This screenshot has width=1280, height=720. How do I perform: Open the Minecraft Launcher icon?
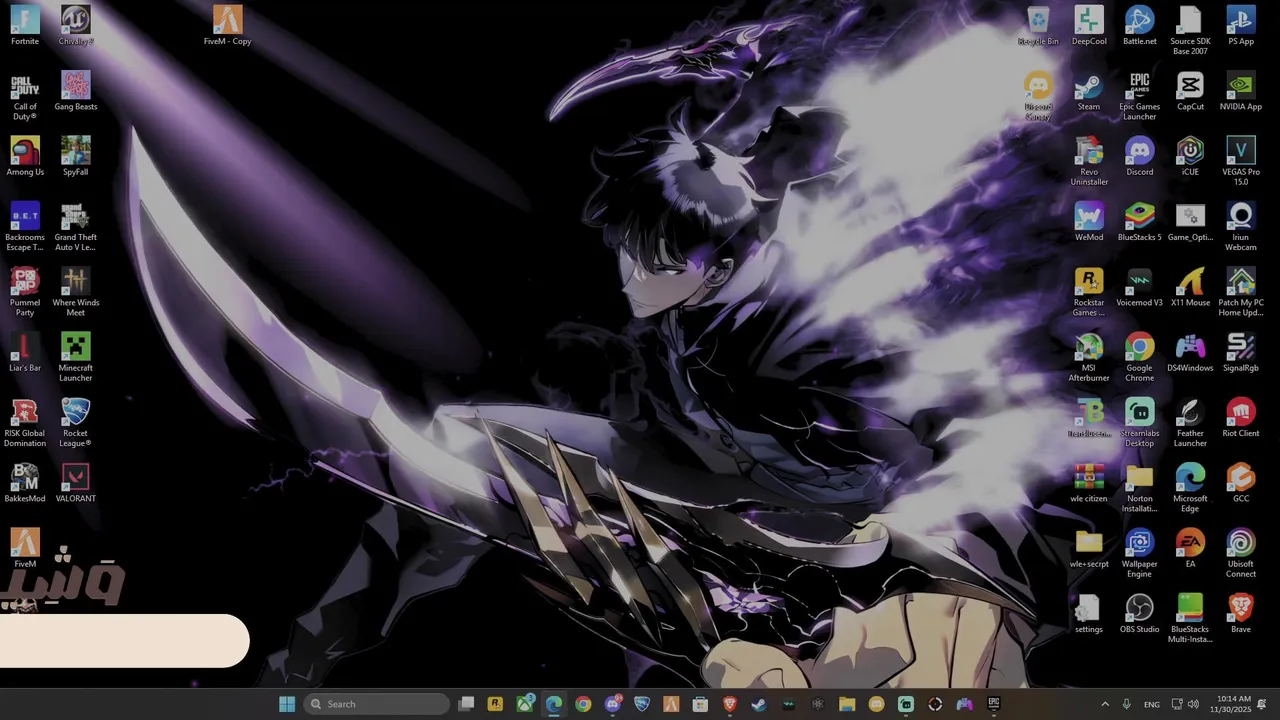(x=76, y=358)
